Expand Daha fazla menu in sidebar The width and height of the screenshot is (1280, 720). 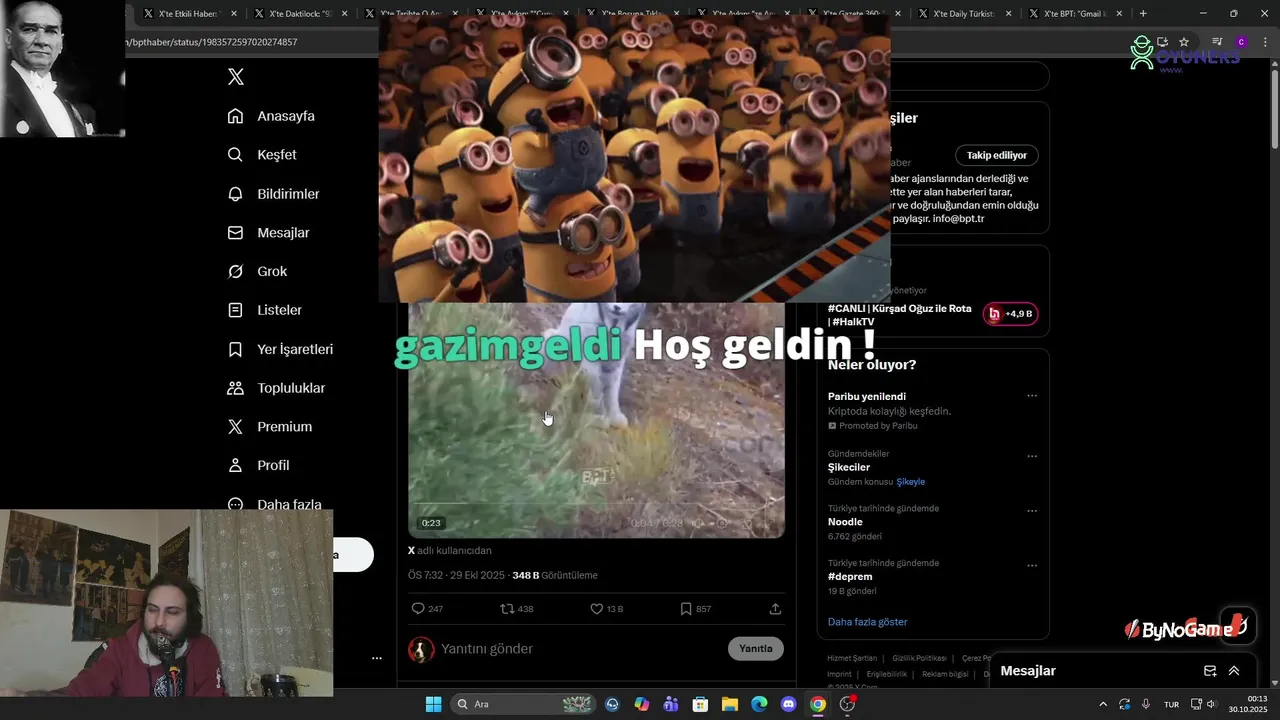tap(274, 504)
